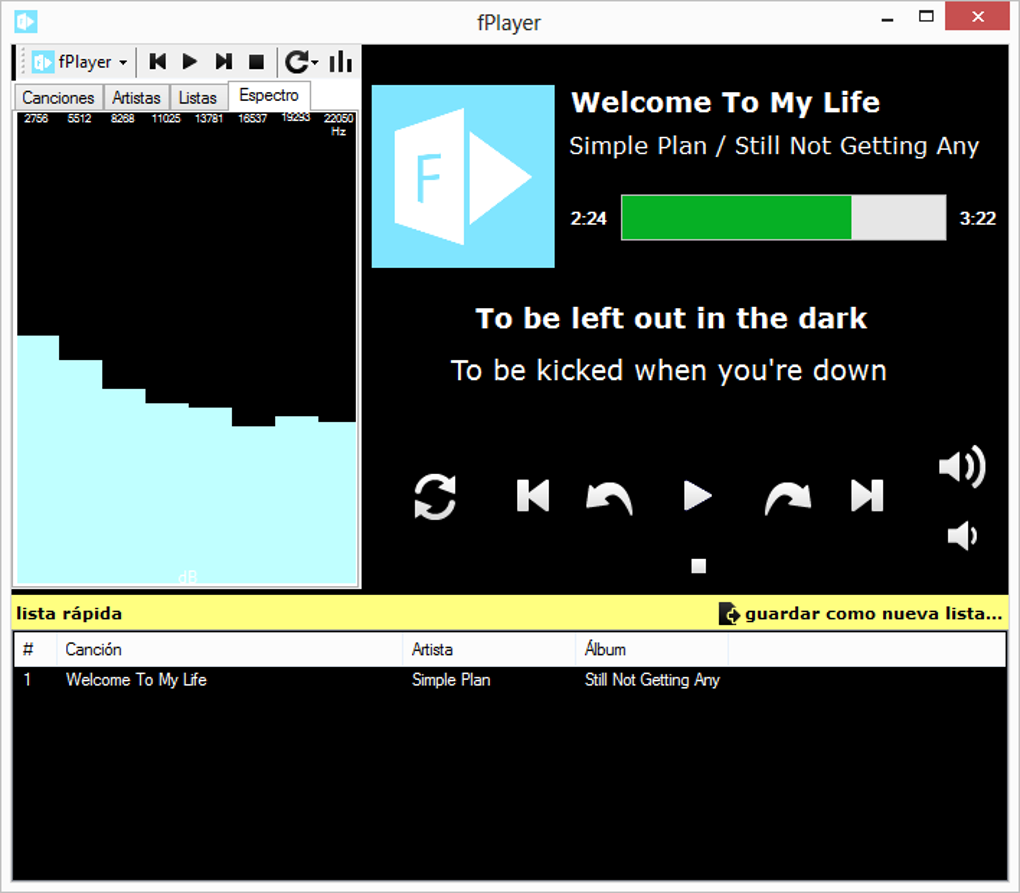Sort by the Álbum column header
1020x893 pixels.
tap(652, 649)
